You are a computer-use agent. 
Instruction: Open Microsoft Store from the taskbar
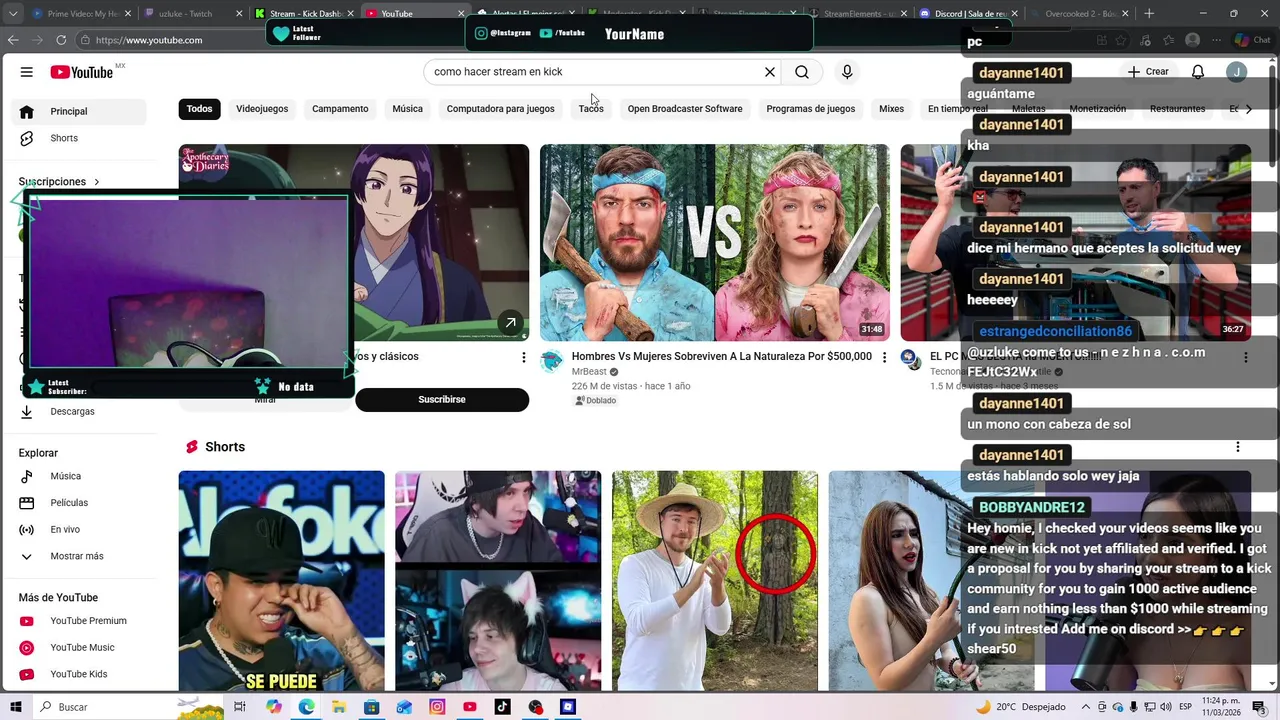pyautogui.click(x=372, y=707)
